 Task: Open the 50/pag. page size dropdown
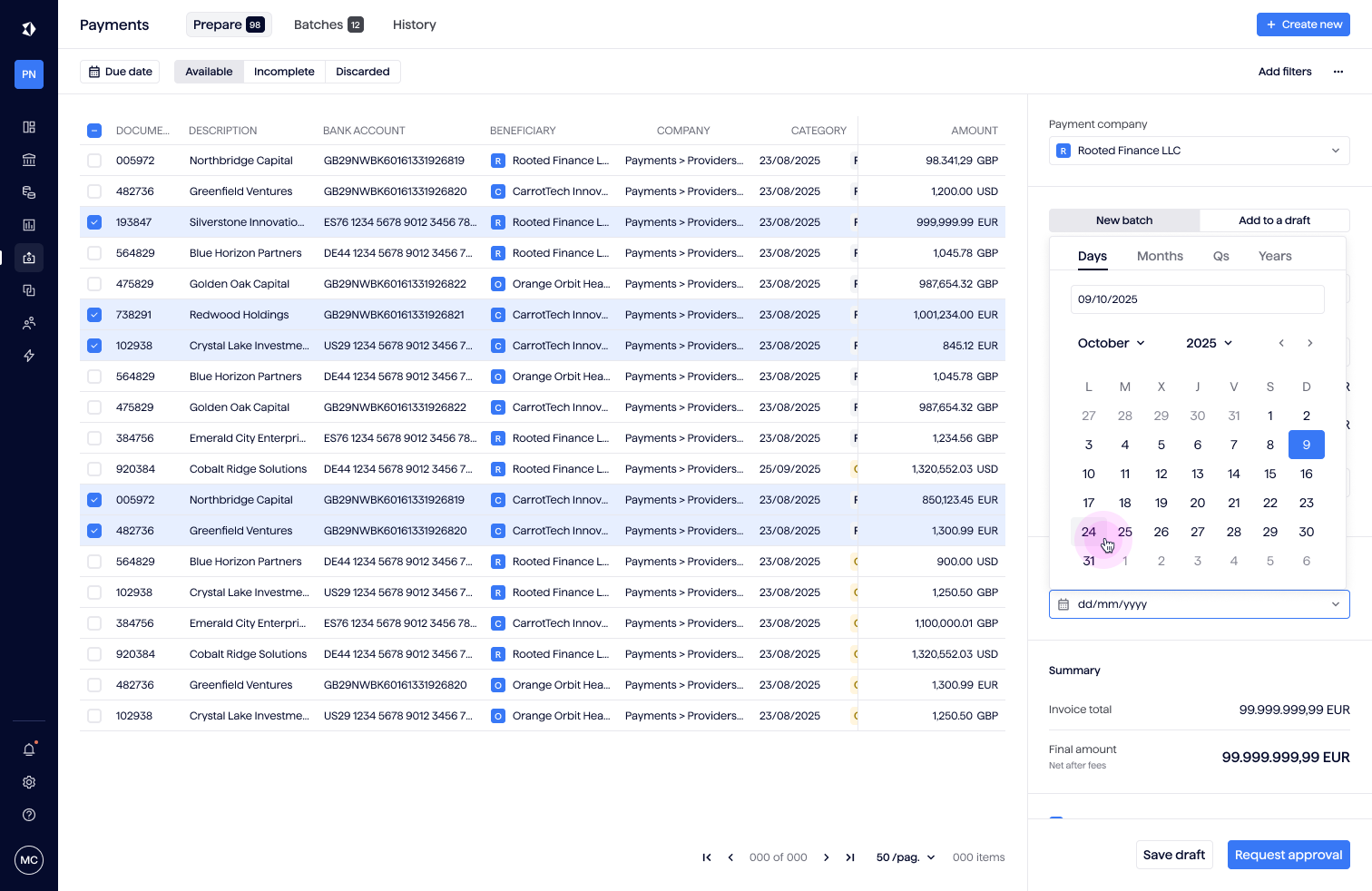click(905, 857)
